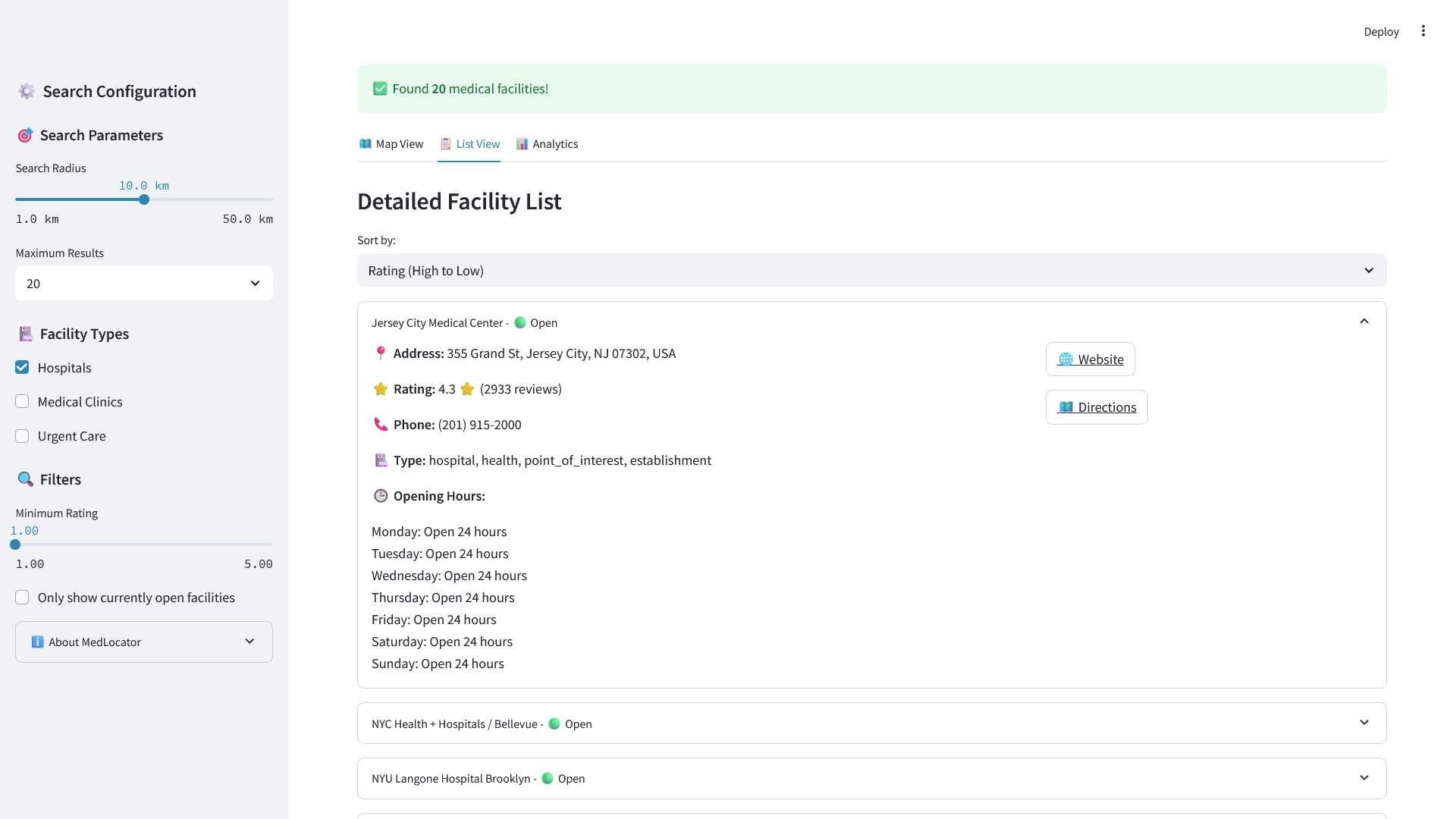This screenshot has width=1456, height=819.
Task: Check Only show currently open facilities
Action: pyautogui.click(x=22, y=598)
